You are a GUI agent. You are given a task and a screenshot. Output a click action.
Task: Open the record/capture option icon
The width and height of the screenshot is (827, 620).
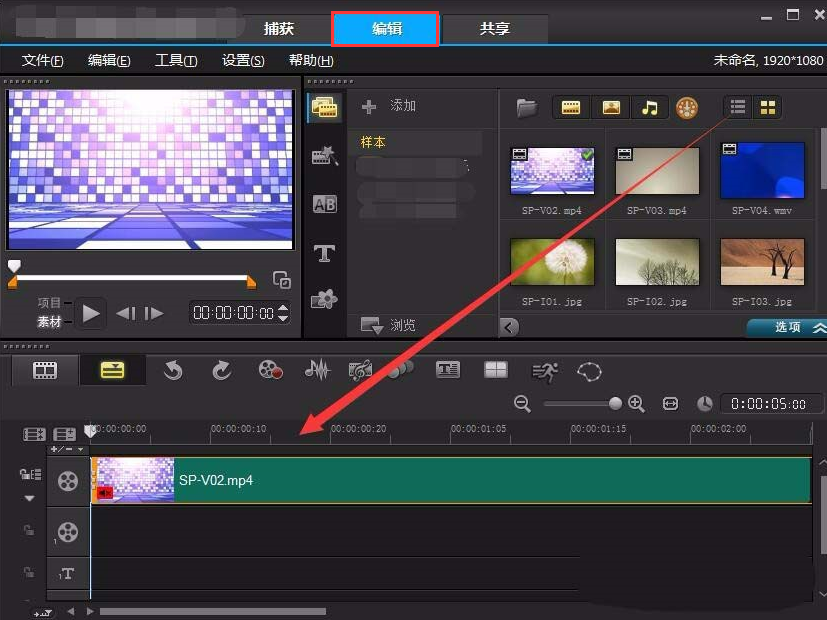271,370
